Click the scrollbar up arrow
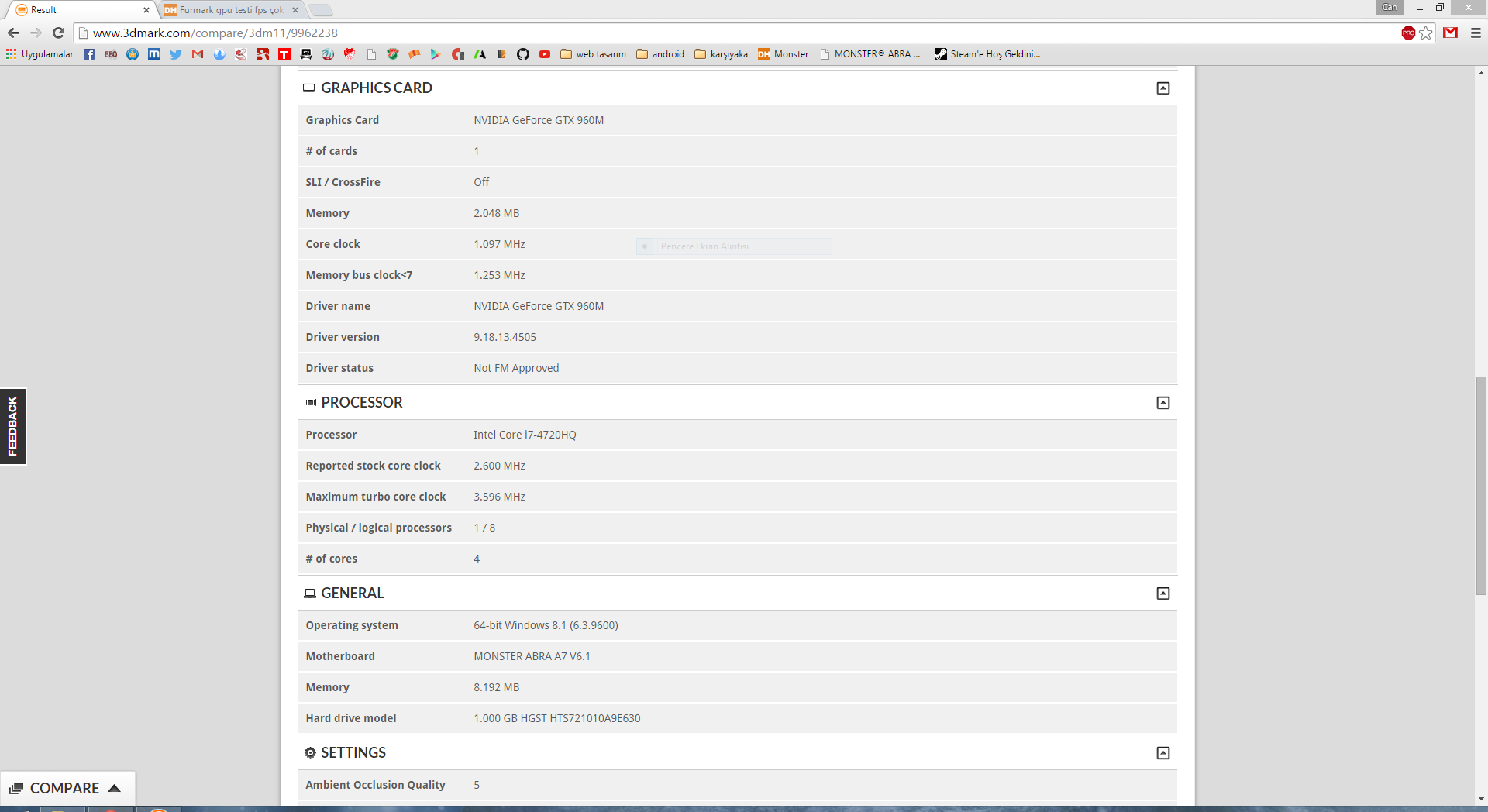Viewport: 1488px width, 812px height. [x=1481, y=73]
